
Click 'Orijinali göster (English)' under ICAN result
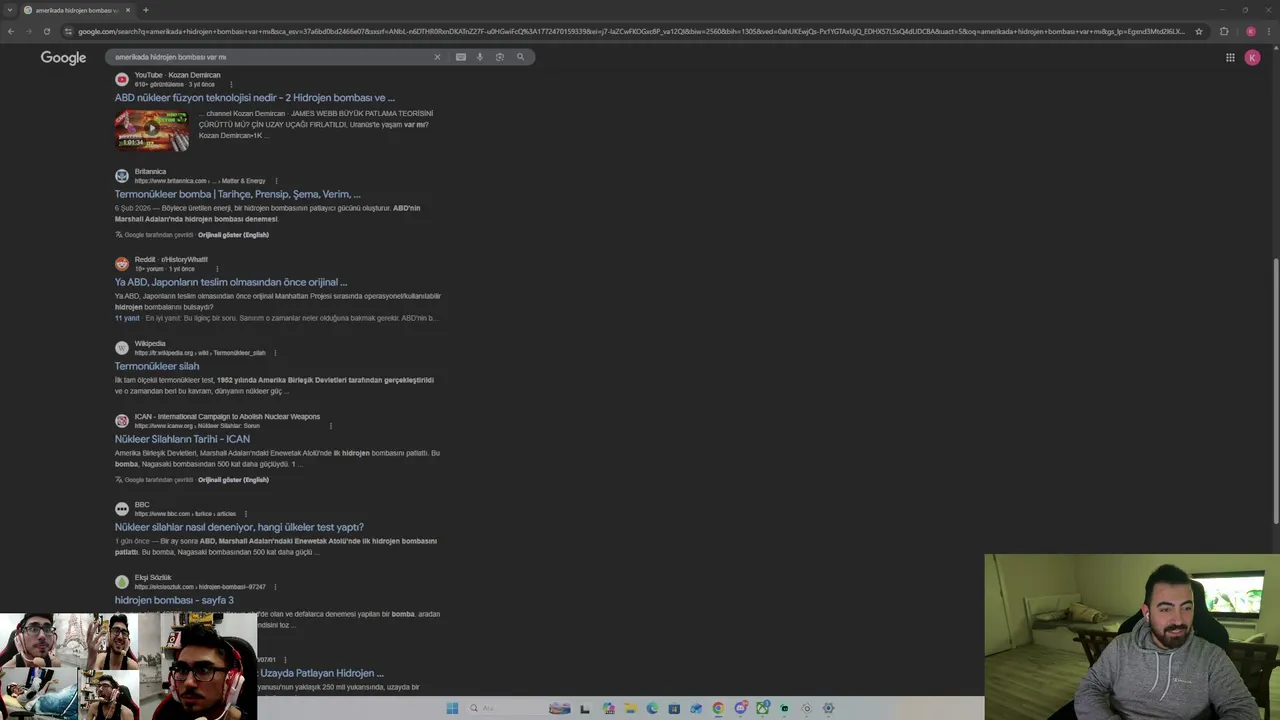tap(233, 480)
